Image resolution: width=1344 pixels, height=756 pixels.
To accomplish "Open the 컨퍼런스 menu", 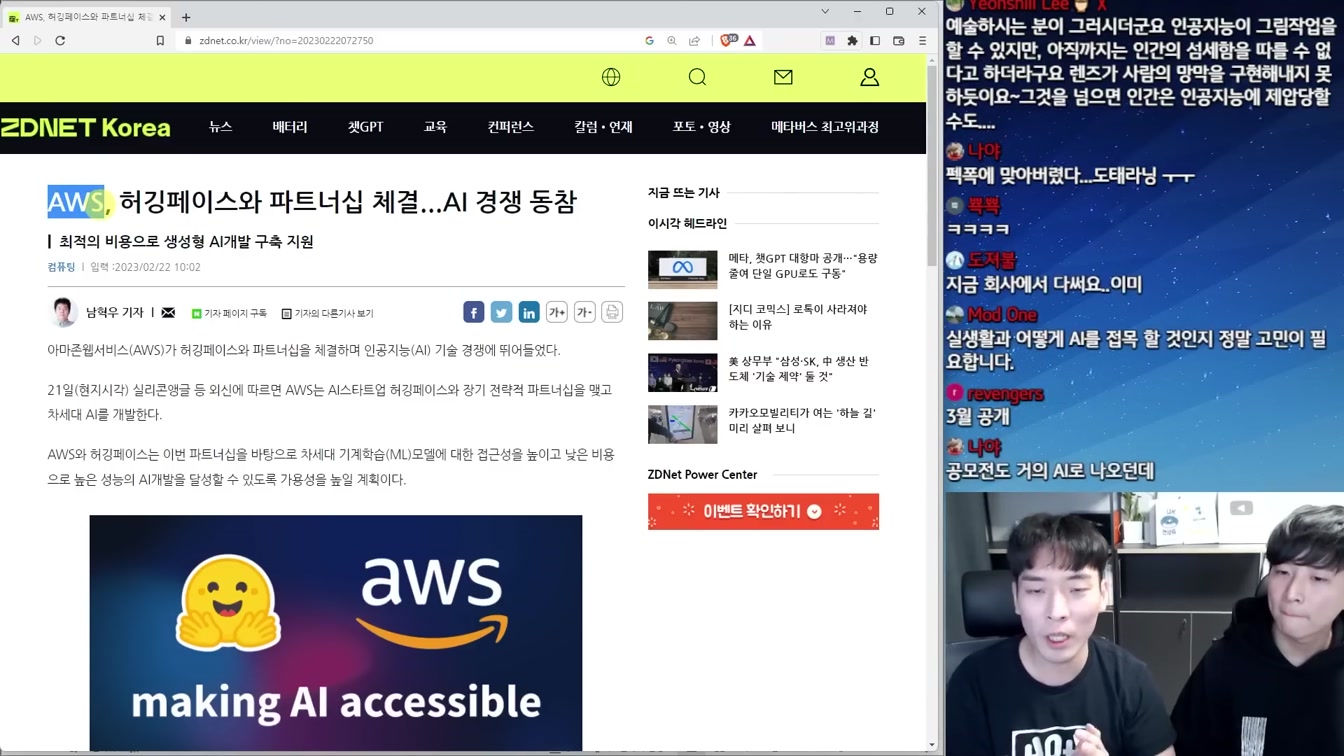I will [511, 127].
